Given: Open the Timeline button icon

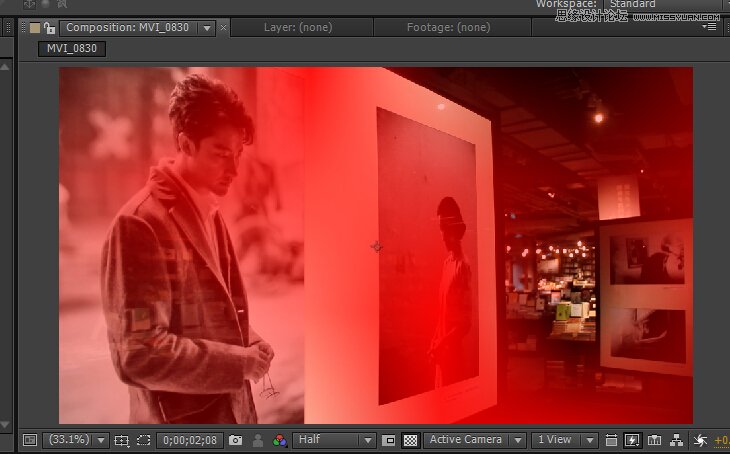Looking at the screenshot, I should pyautogui.click(x=654, y=440).
